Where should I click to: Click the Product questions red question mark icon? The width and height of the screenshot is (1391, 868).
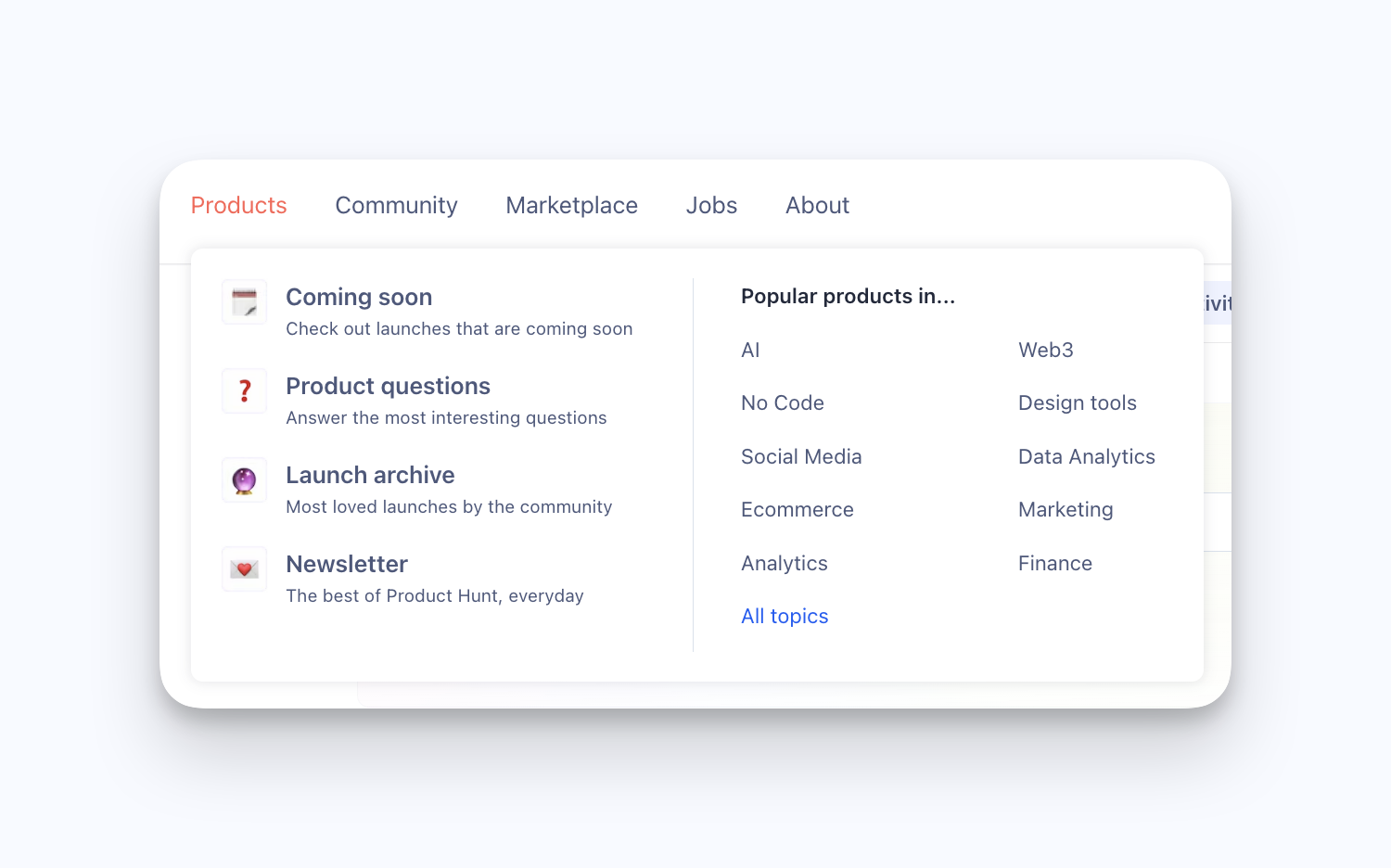coord(244,391)
